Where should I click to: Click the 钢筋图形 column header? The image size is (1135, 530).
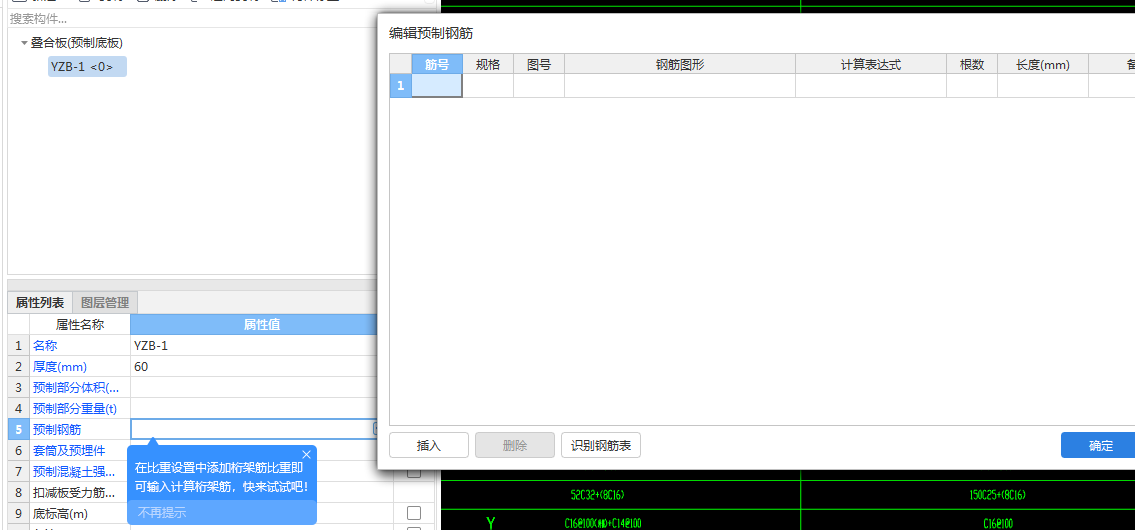(x=680, y=64)
